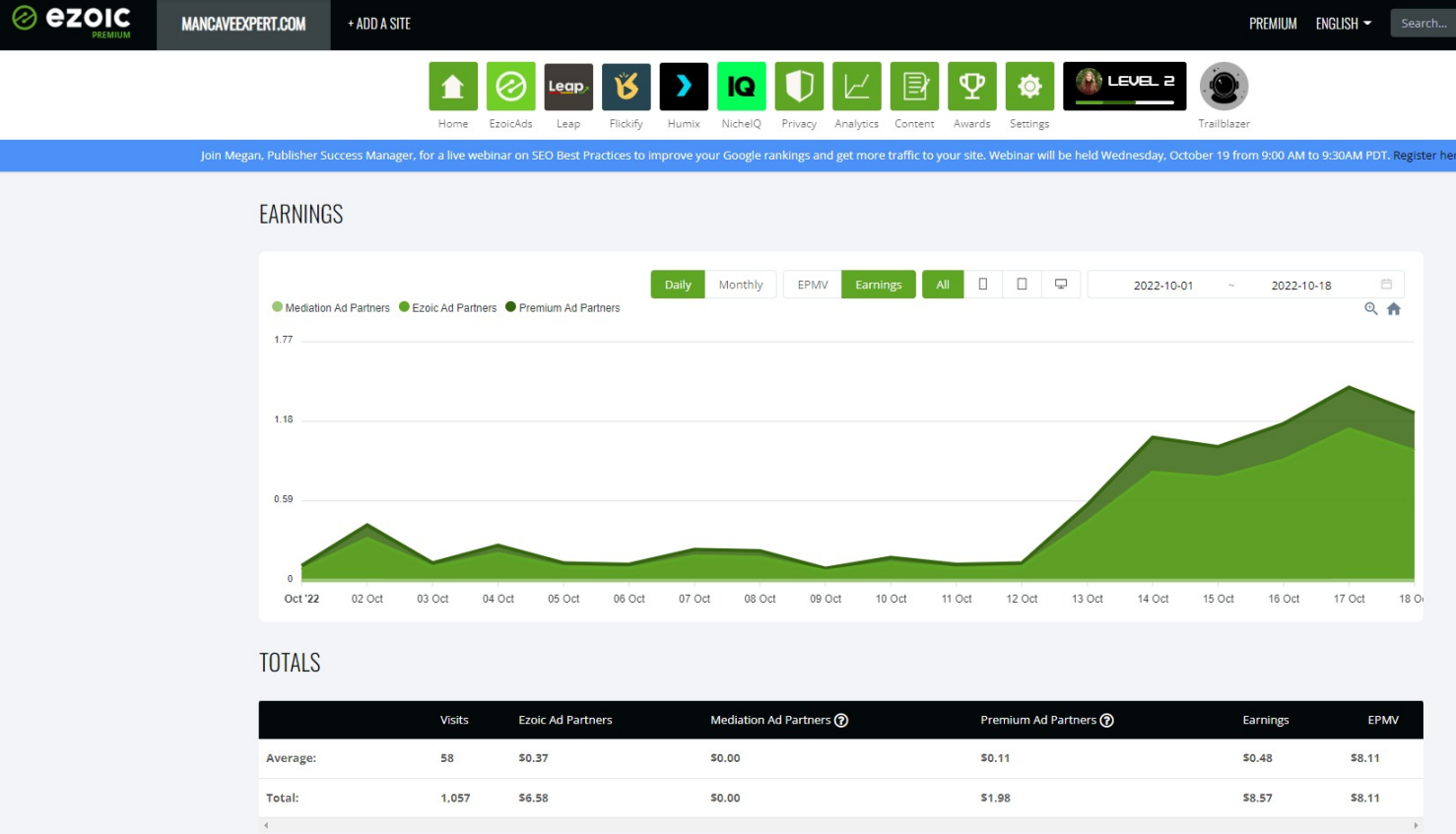The width and height of the screenshot is (1456, 834).
Task: Click the Average row label
Action: (292, 758)
